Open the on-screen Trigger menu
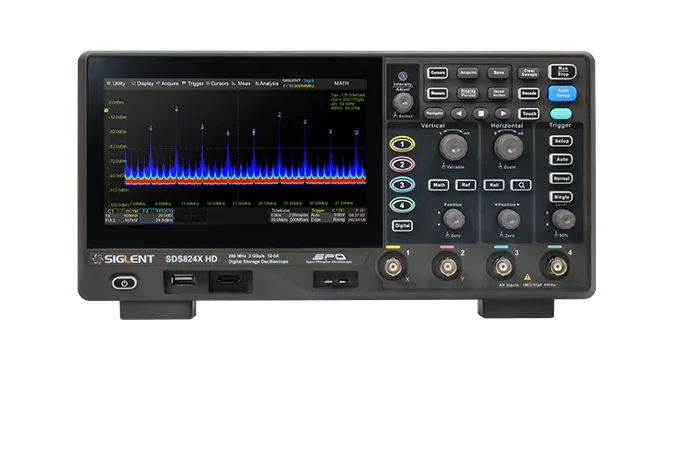The height and width of the screenshot is (450, 675). pos(193,84)
